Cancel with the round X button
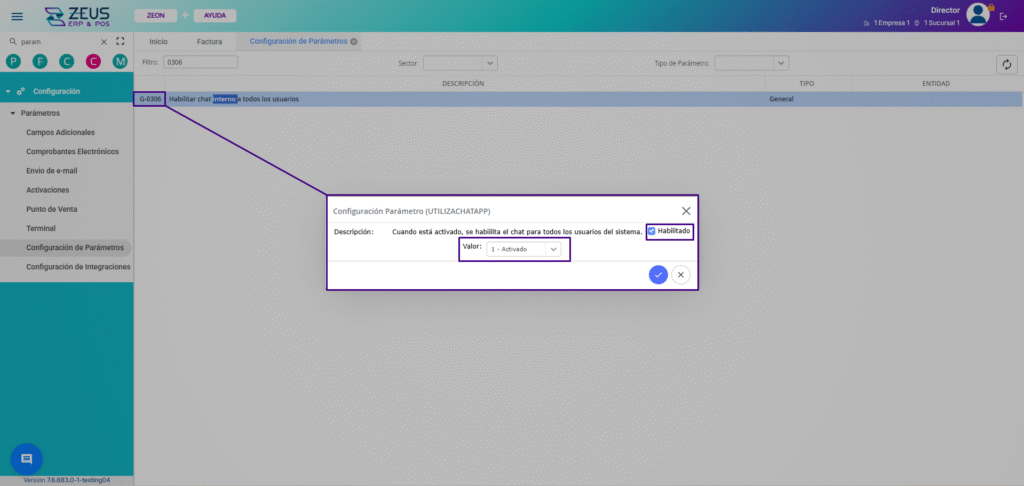 pyautogui.click(x=680, y=274)
